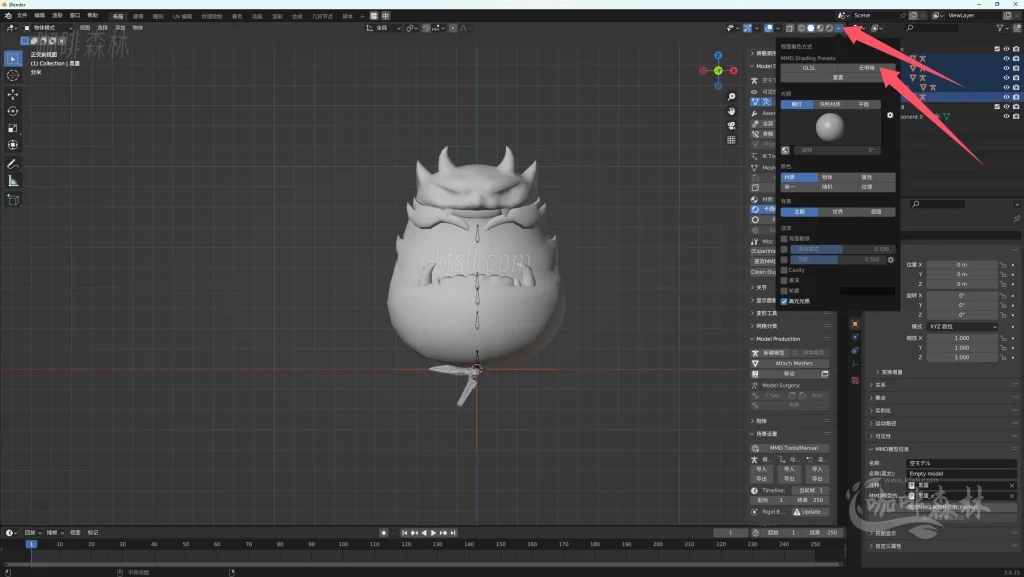
Task: Toggle the top outliner item's eye visibility icon
Action: point(1006,48)
